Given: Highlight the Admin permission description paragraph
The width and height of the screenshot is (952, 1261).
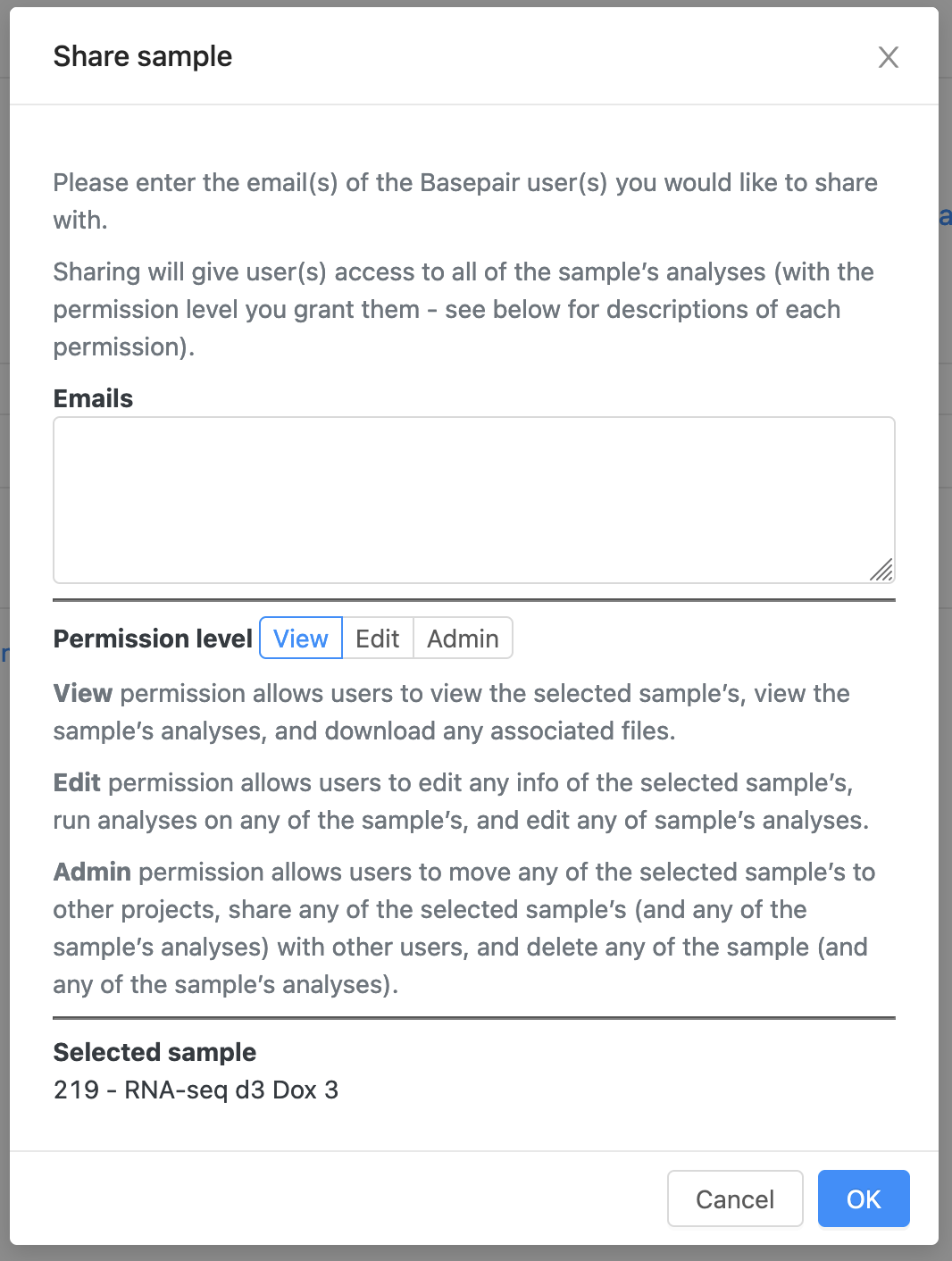Looking at the screenshot, I should (464, 927).
